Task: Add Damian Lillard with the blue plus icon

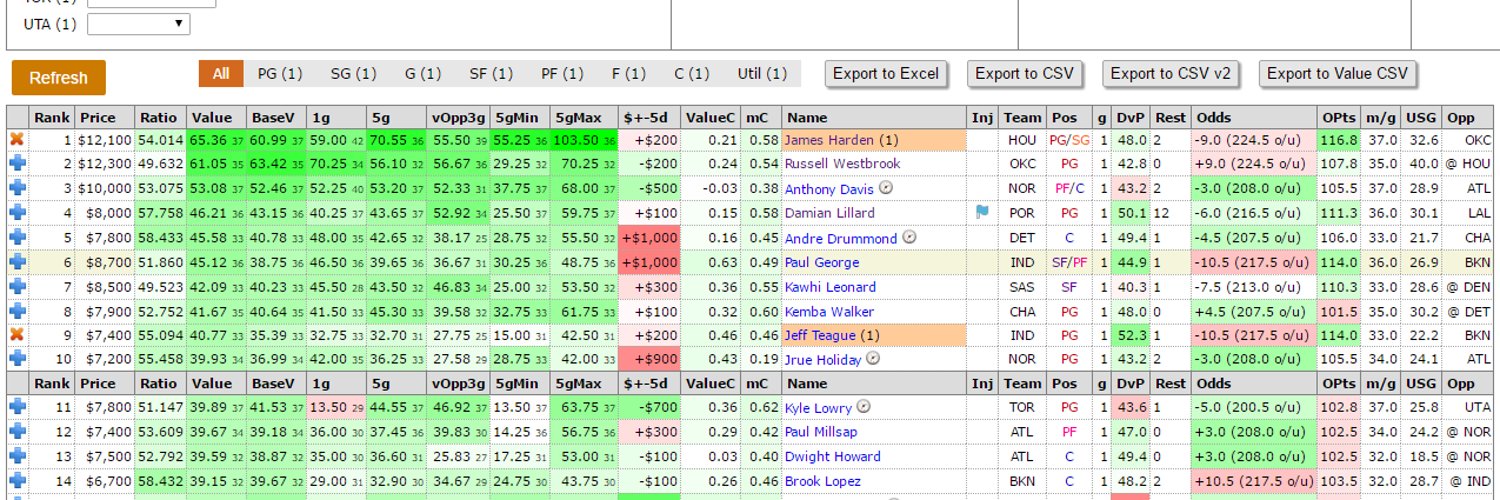Action: [x=17, y=213]
